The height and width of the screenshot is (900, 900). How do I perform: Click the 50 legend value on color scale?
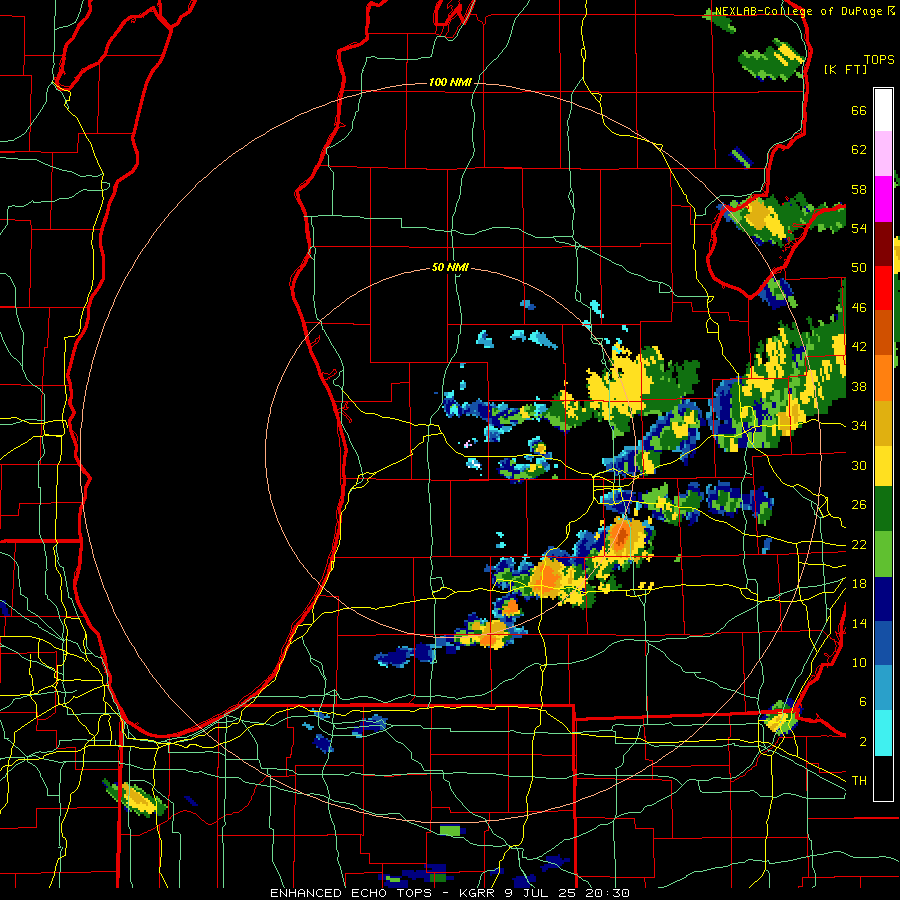[x=859, y=268]
